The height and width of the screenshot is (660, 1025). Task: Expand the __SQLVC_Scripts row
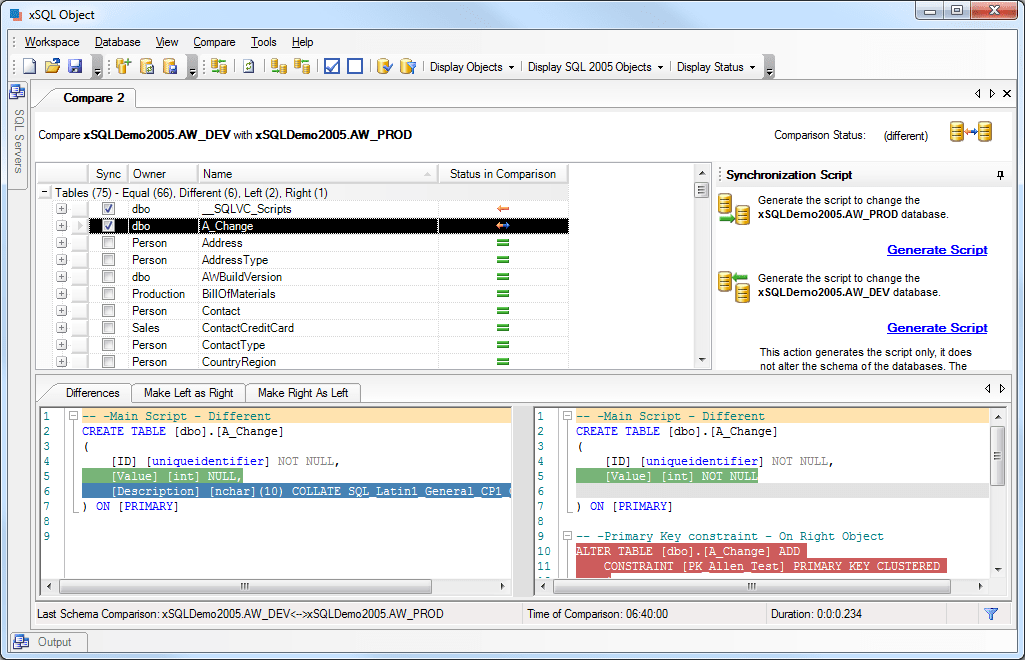(61, 208)
